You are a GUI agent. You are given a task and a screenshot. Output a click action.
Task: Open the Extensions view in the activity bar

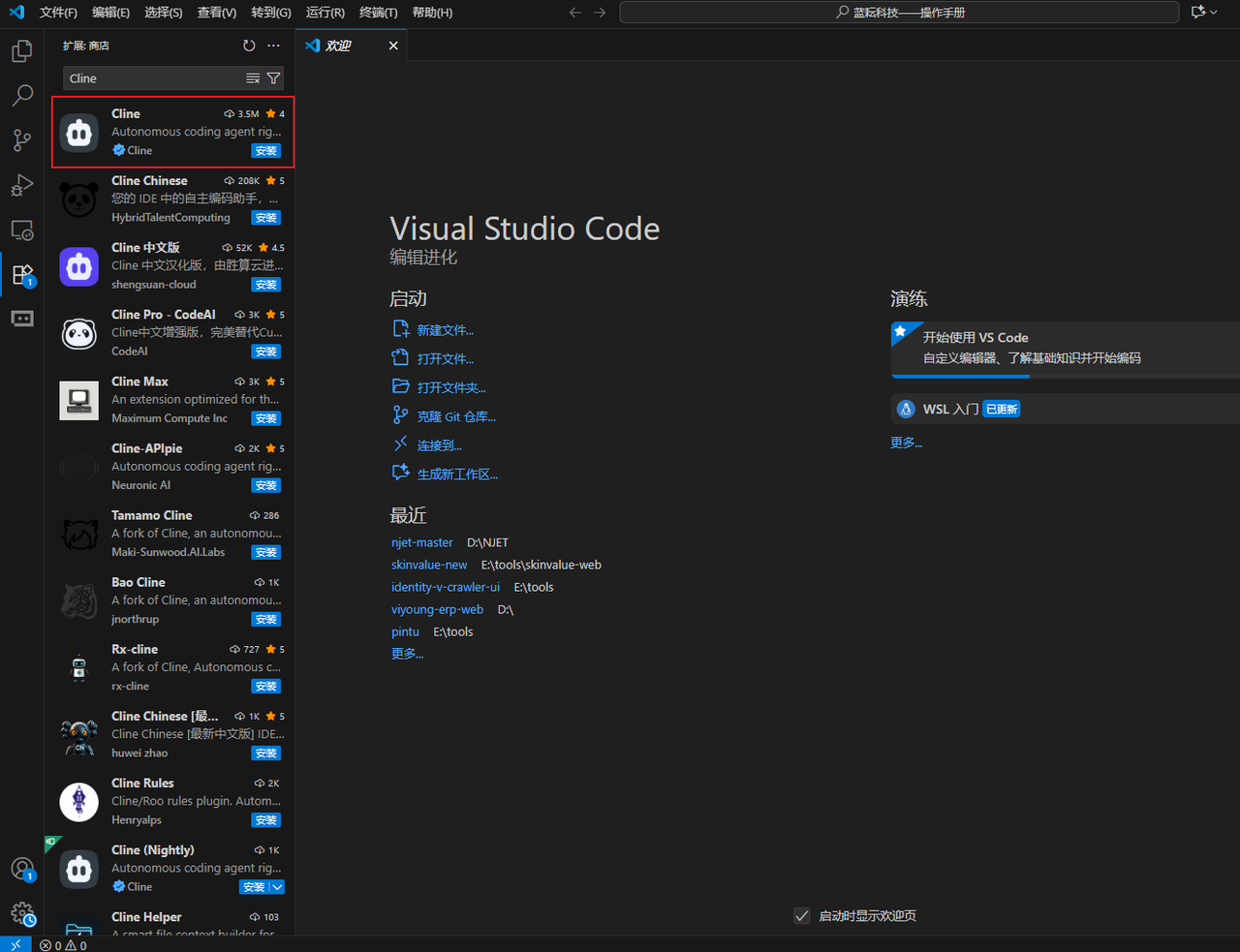[x=22, y=275]
